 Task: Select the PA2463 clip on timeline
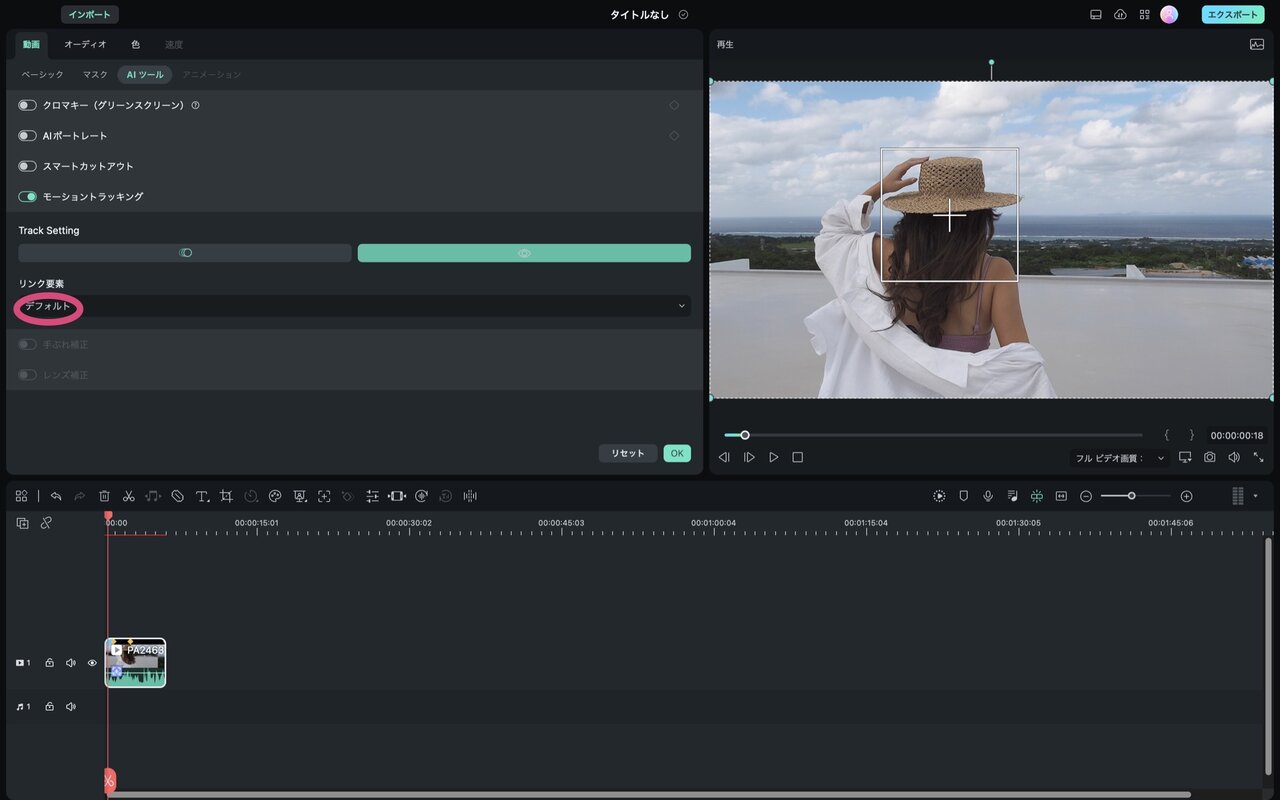(135, 663)
